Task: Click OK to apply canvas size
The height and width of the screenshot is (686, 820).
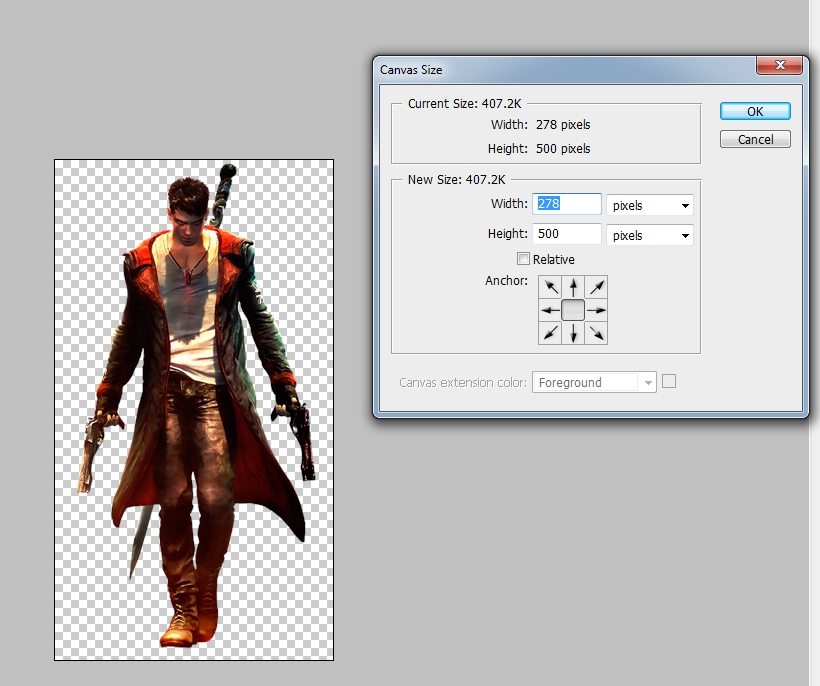Action: pos(755,111)
